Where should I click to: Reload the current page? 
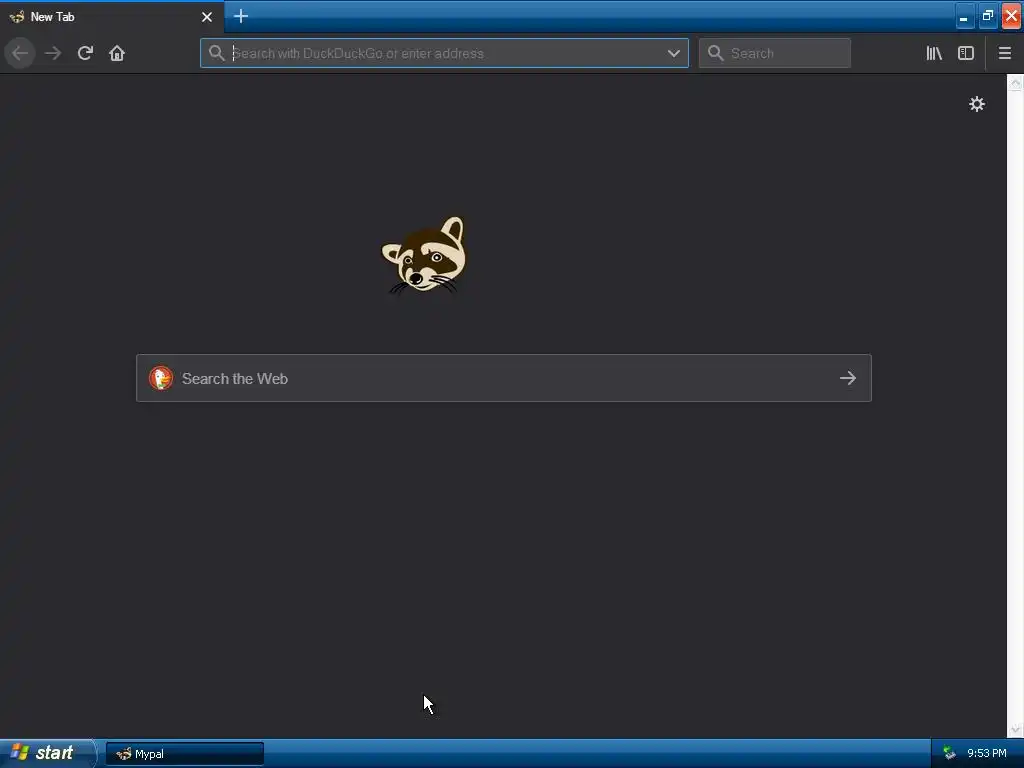tap(85, 53)
